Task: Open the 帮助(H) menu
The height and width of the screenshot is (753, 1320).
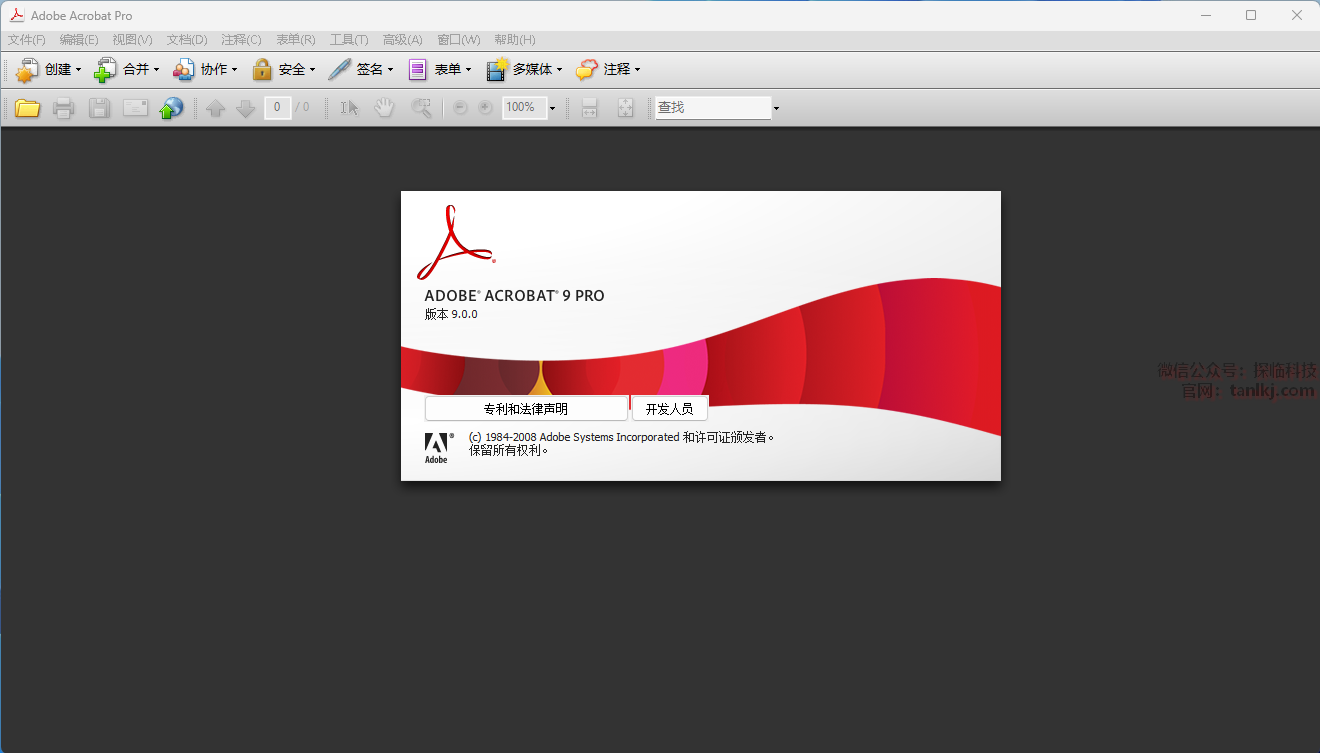Action: 514,40
